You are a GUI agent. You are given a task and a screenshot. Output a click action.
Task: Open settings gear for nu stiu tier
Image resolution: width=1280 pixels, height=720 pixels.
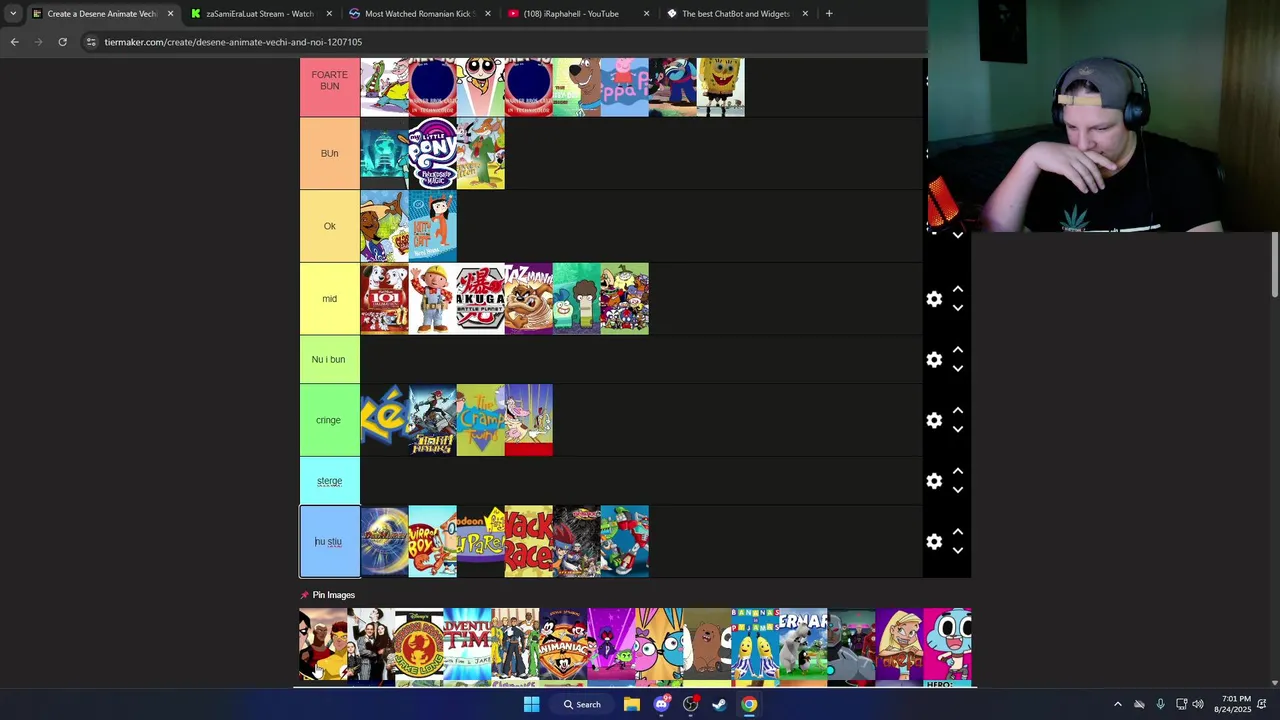tap(934, 542)
